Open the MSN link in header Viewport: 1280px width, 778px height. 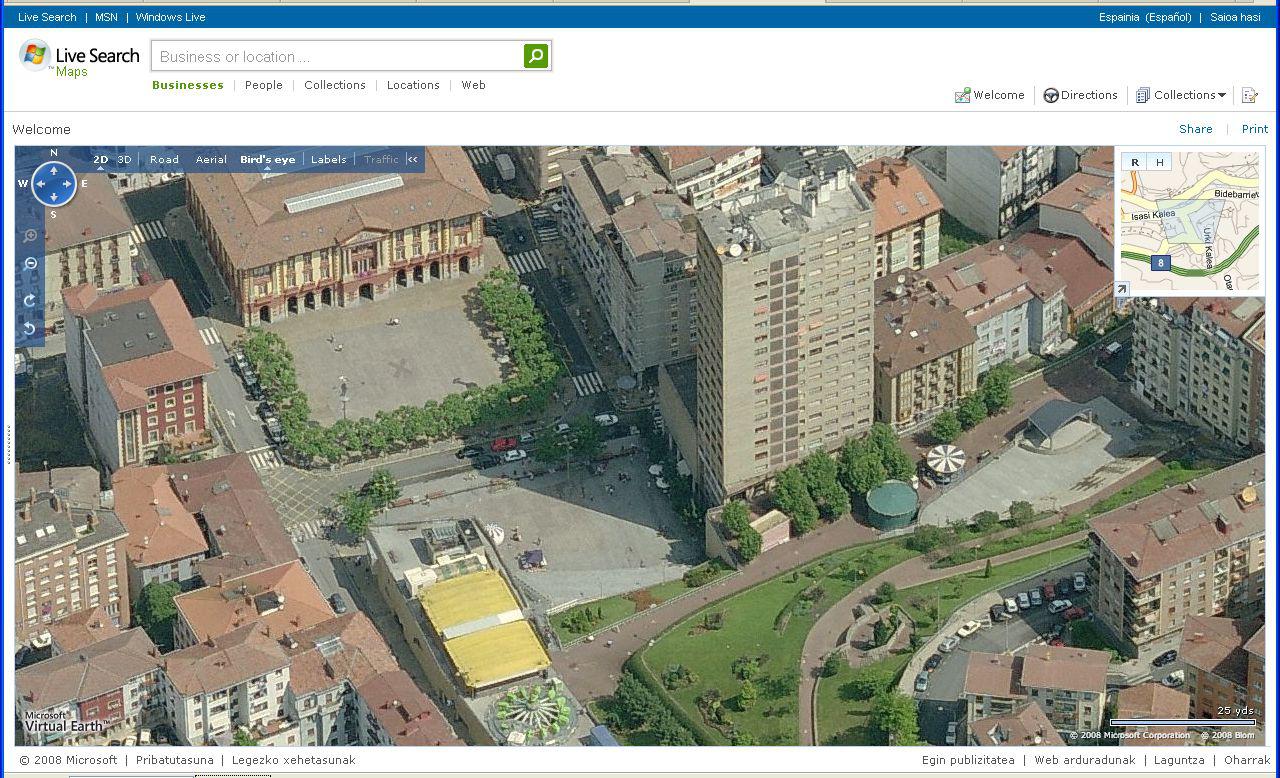[106, 17]
